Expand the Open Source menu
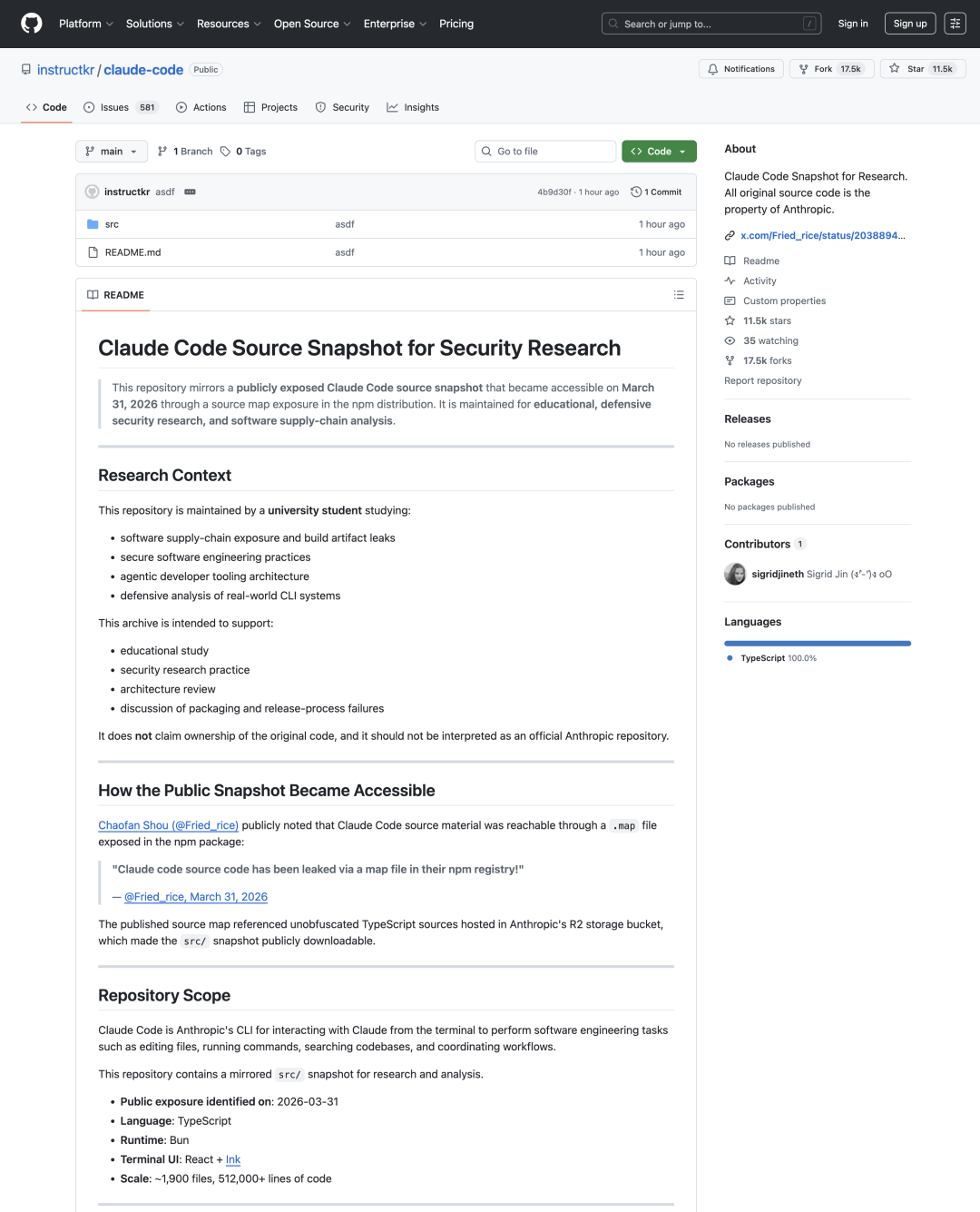980x1212 pixels. pyautogui.click(x=311, y=24)
